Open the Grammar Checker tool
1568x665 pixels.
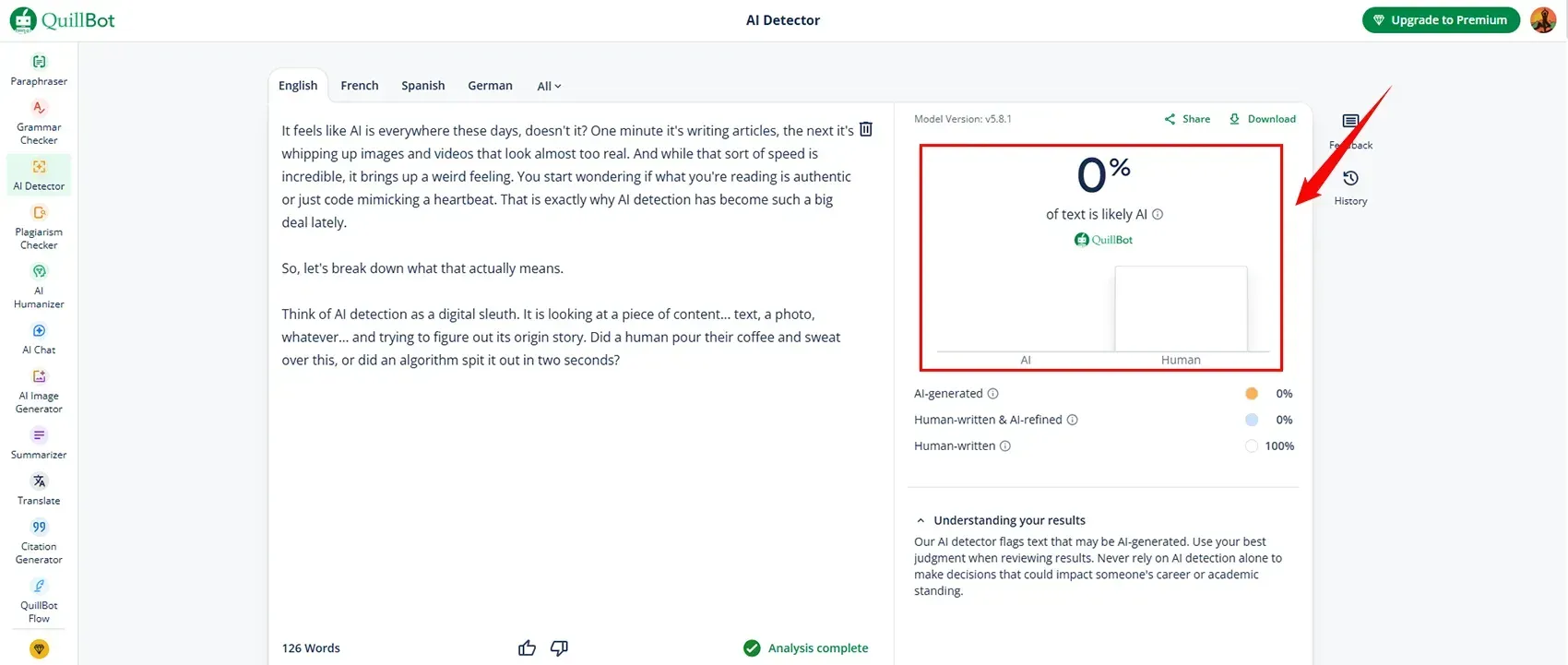(39, 123)
